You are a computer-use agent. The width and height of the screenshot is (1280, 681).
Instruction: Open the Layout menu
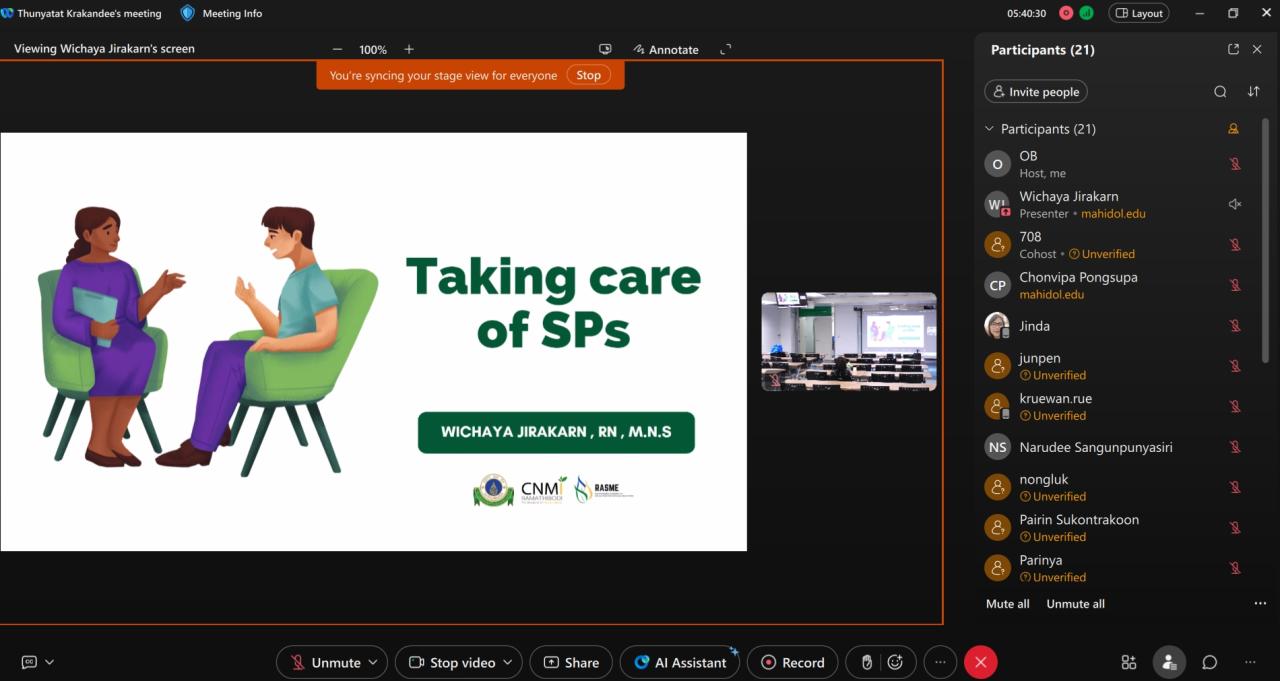(1138, 13)
